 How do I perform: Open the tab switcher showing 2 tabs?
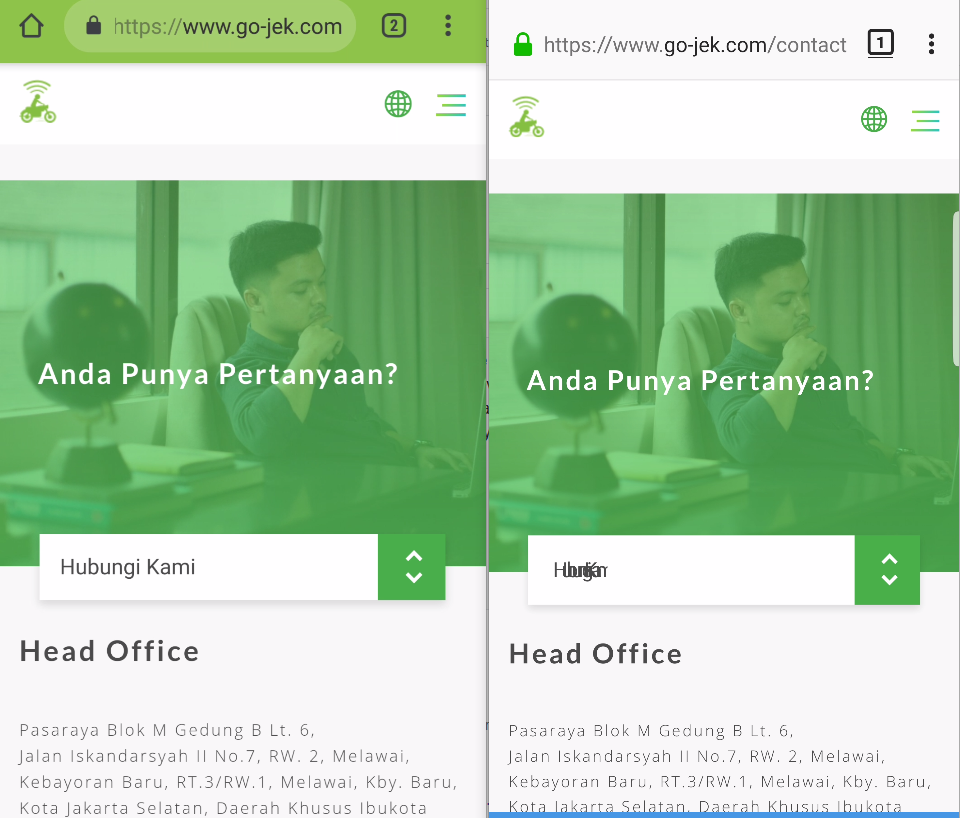pos(394,26)
